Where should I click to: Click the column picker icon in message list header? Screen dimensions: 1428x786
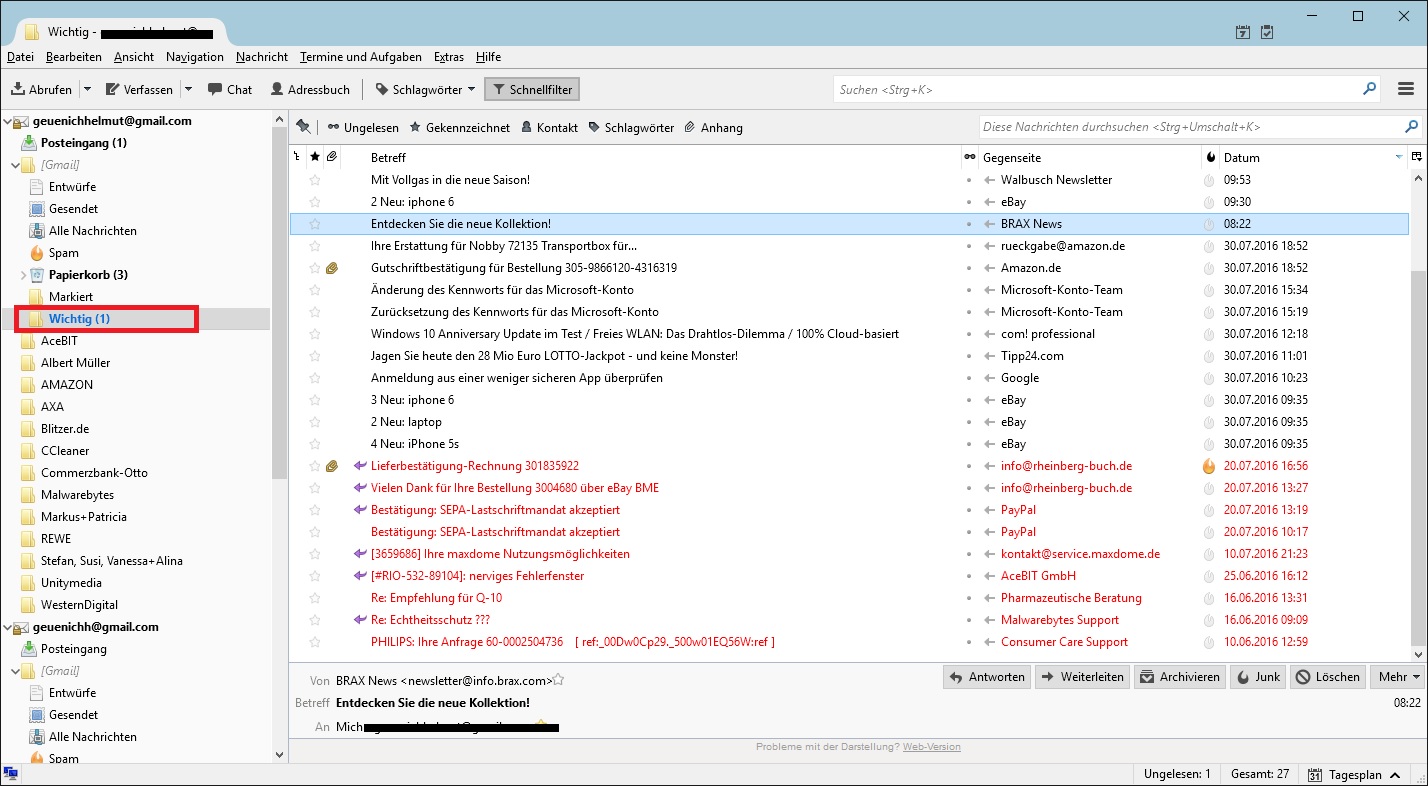pos(1416,157)
